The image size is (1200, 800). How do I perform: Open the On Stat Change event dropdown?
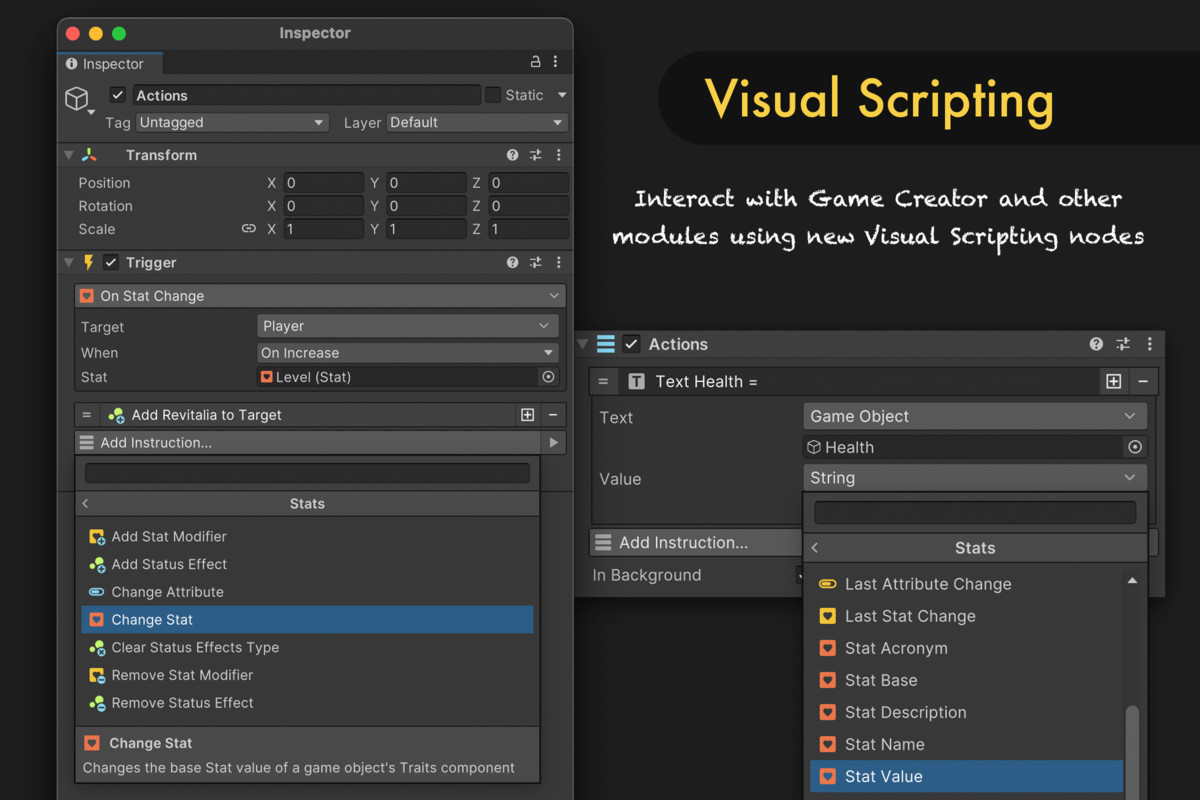pyautogui.click(x=320, y=296)
